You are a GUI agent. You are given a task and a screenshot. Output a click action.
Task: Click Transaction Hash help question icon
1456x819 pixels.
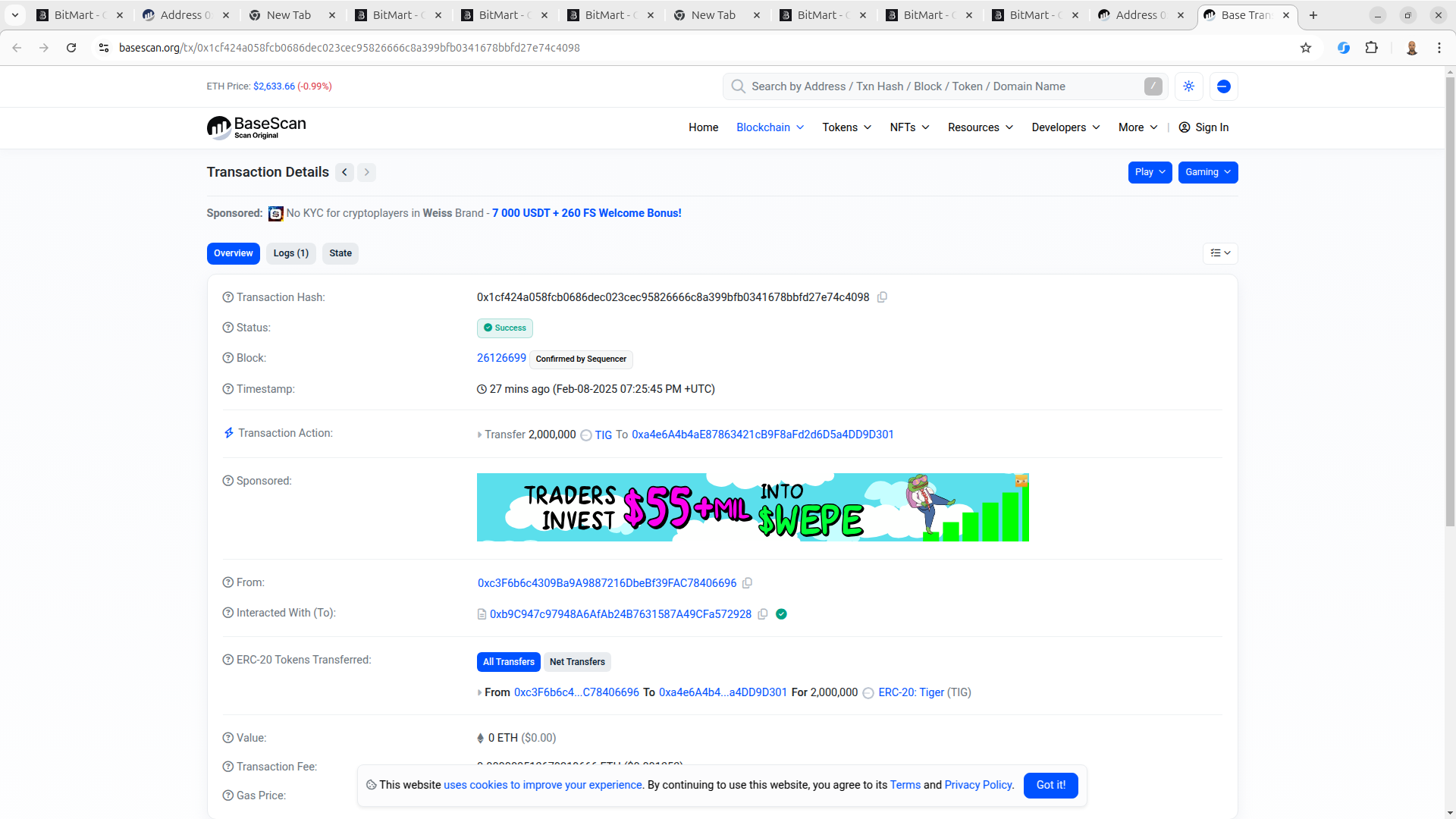click(x=227, y=297)
